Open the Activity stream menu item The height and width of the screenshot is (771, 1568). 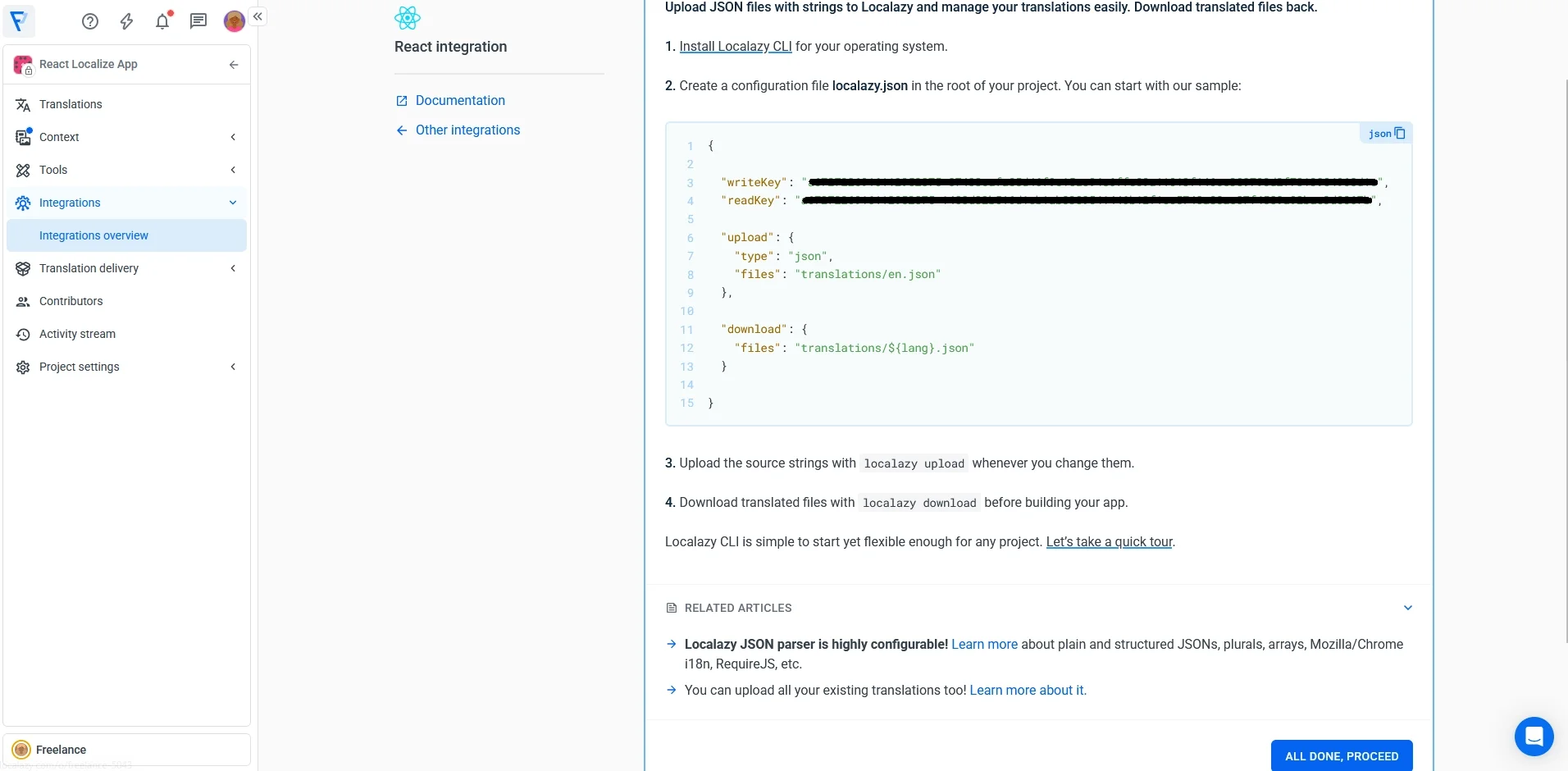(x=127, y=334)
